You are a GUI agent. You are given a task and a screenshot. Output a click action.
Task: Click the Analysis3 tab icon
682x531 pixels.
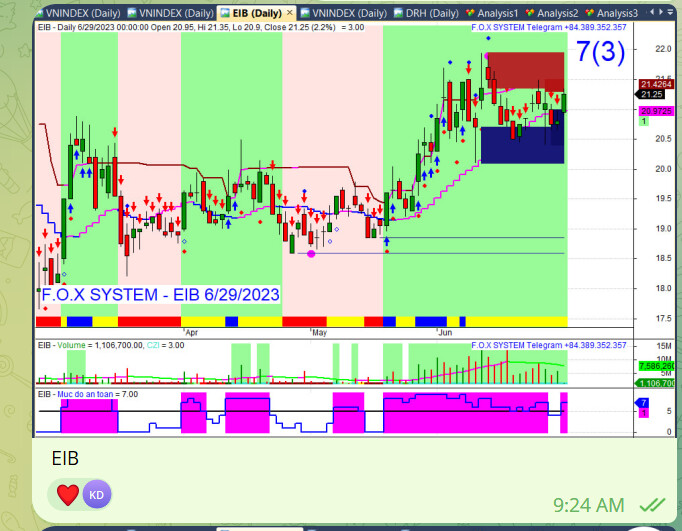(x=589, y=13)
